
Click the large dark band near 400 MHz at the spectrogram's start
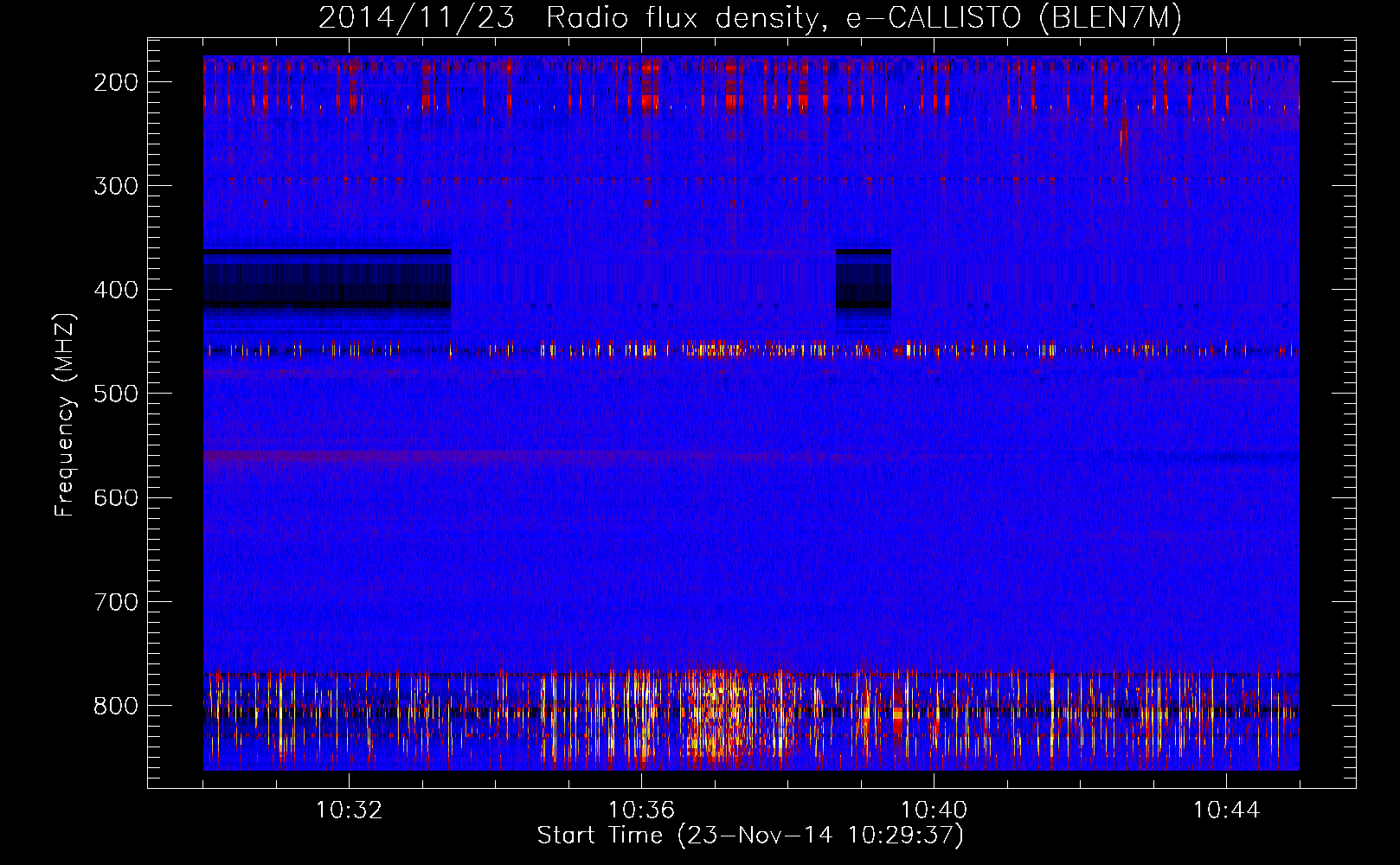327,279
